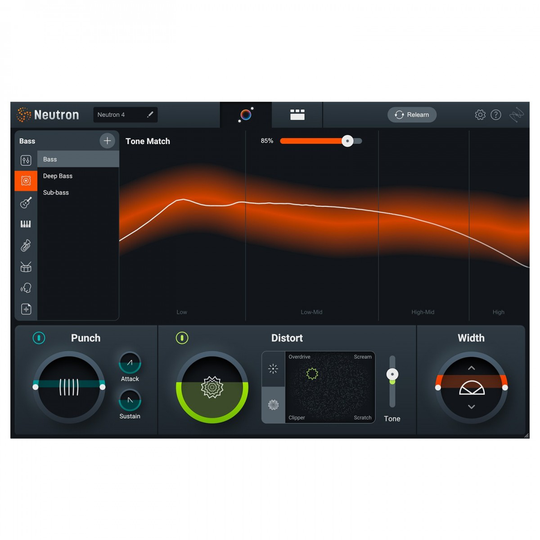Open the help question mark icon
The width and height of the screenshot is (540, 540).
pyautogui.click(x=496, y=115)
